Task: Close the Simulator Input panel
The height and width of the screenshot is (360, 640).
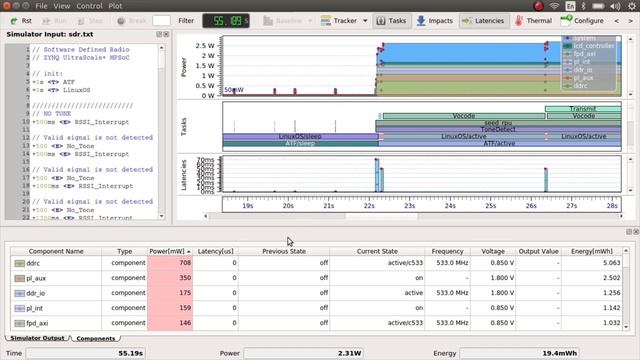Action: pyautogui.click(x=166, y=34)
